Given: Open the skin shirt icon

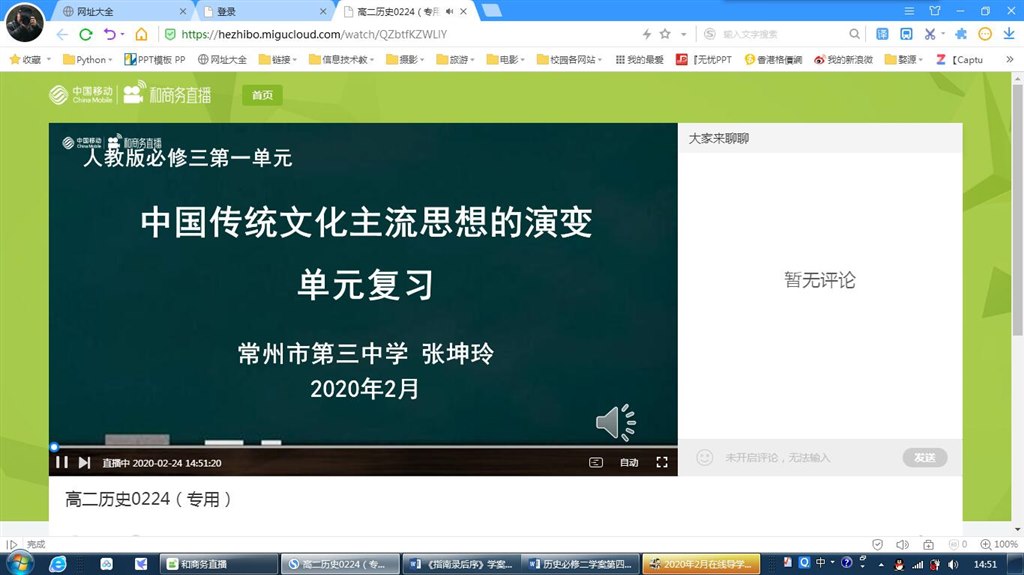Looking at the screenshot, I should point(935,11).
